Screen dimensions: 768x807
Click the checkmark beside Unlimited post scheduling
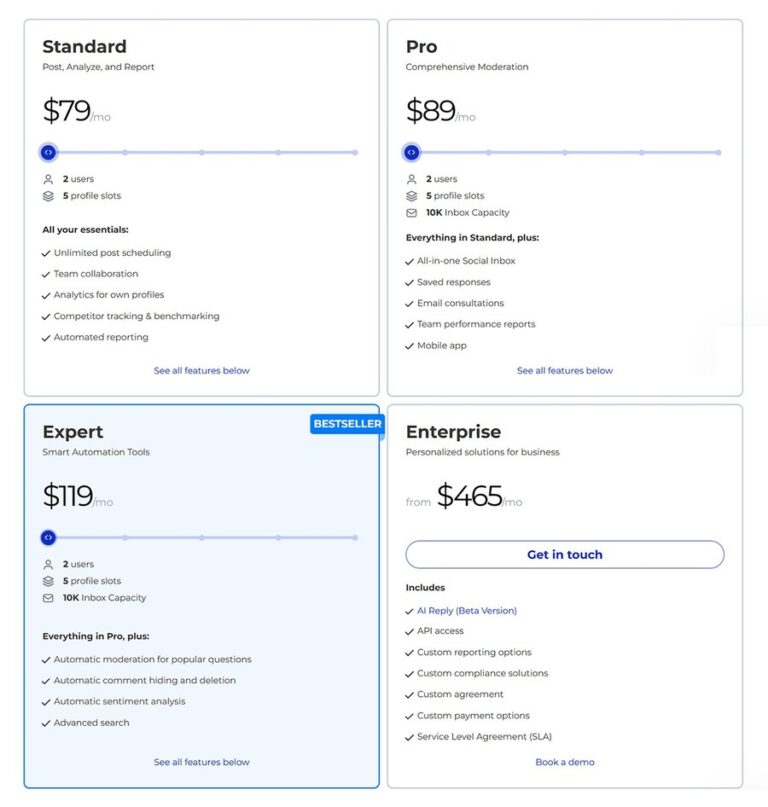point(44,253)
